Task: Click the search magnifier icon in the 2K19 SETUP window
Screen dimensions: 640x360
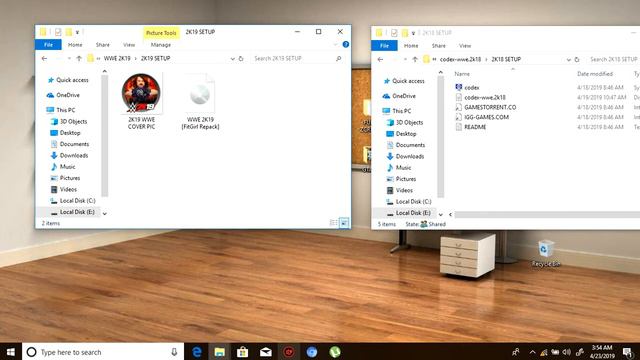Action: [338, 59]
